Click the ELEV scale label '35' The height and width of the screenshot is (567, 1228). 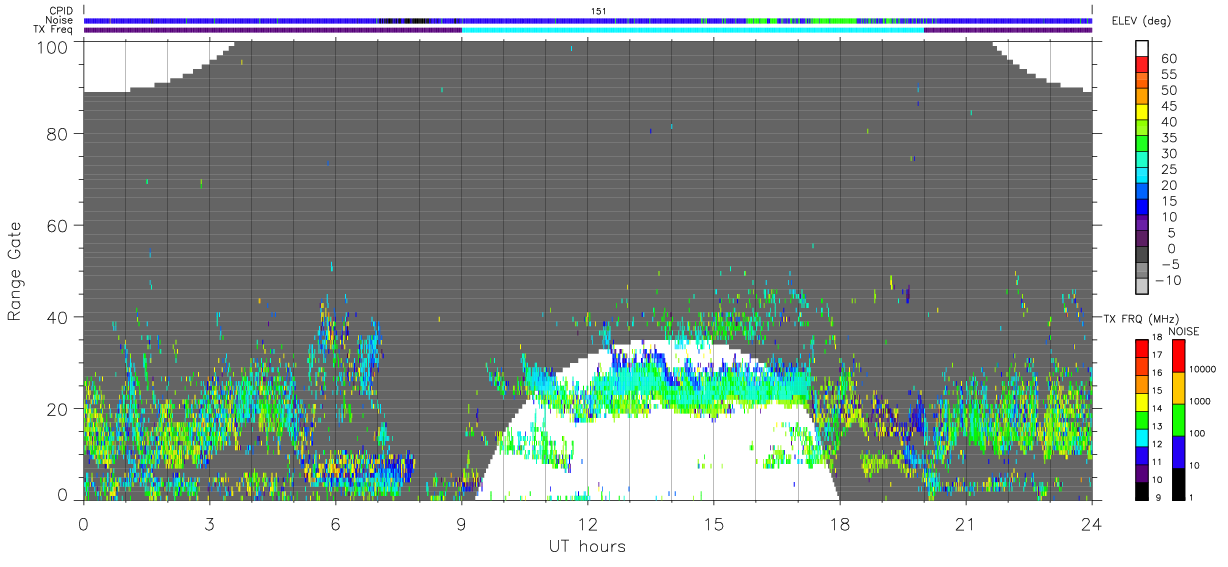(x=1170, y=138)
